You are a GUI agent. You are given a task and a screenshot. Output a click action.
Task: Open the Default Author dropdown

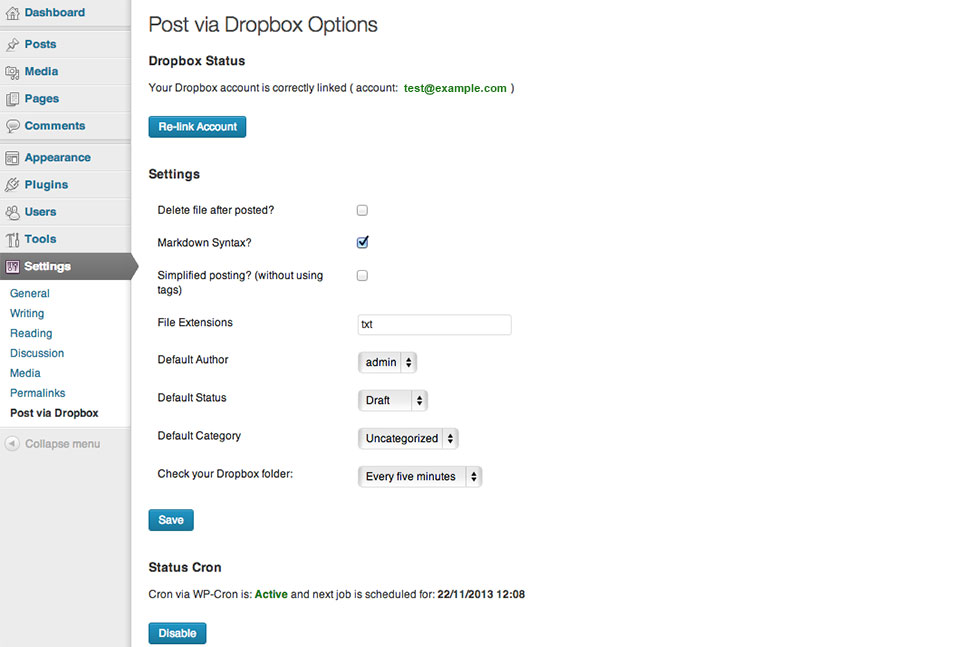[387, 362]
